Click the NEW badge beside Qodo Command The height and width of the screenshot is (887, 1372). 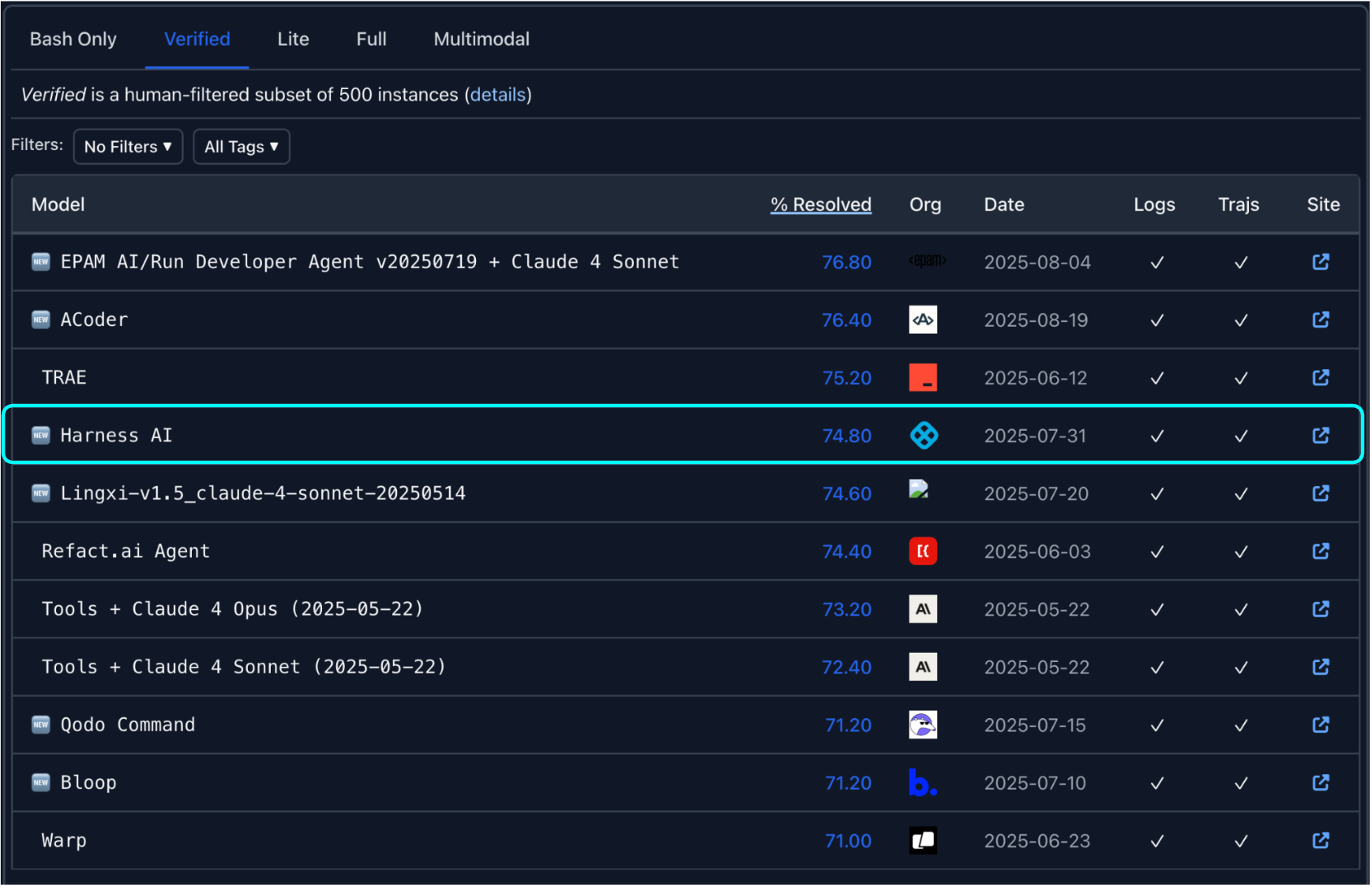pyautogui.click(x=41, y=724)
